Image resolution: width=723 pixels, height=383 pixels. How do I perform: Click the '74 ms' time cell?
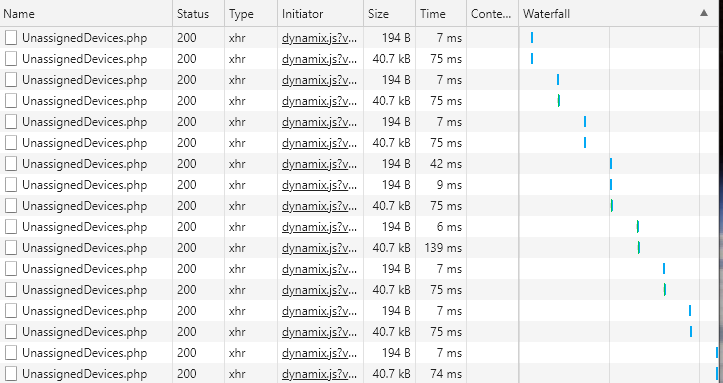pos(445,374)
